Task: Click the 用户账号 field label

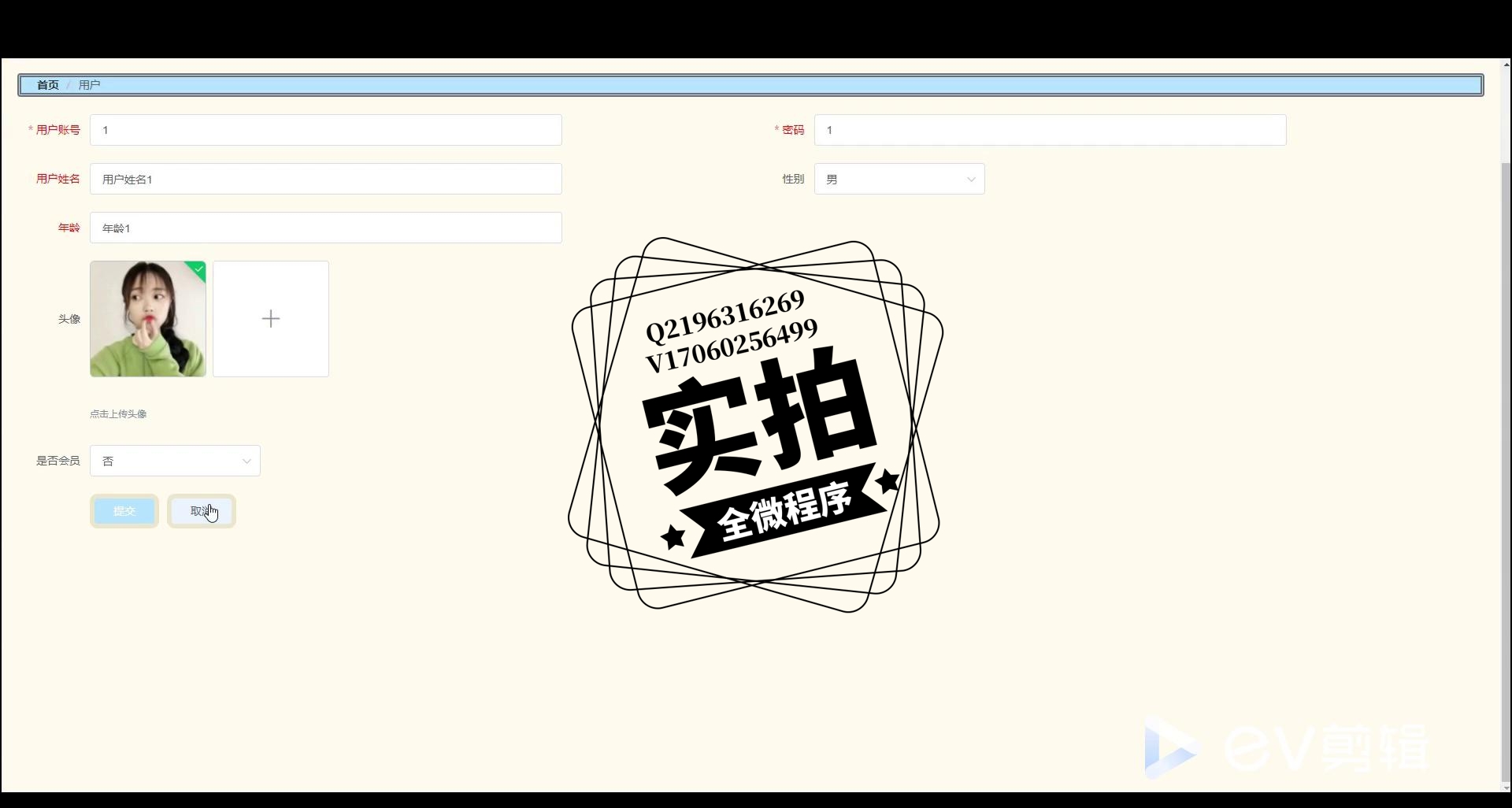Action: [x=57, y=130]
